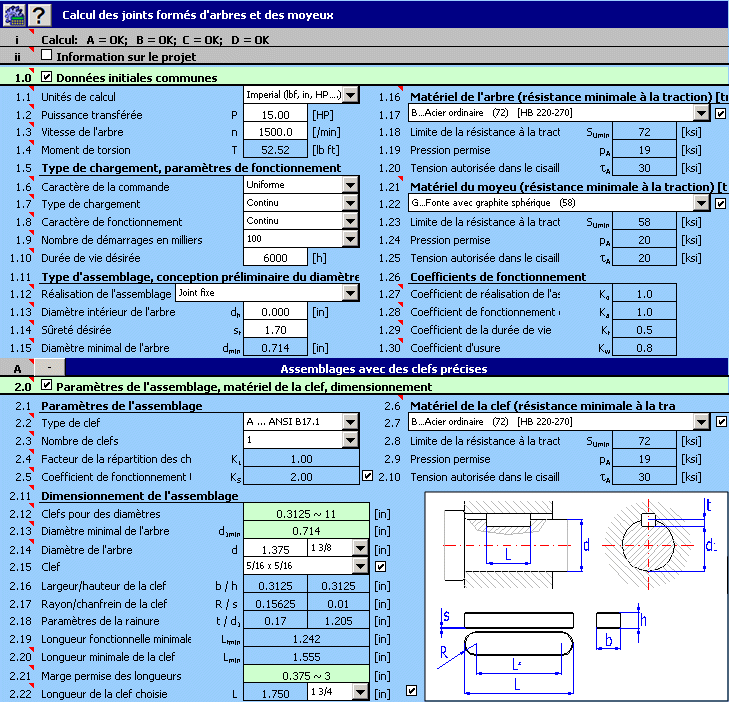Toggle checkbox beside Matériel du moyeu dropdown
Screen dimensions: 729x702
tap(720, 203)
